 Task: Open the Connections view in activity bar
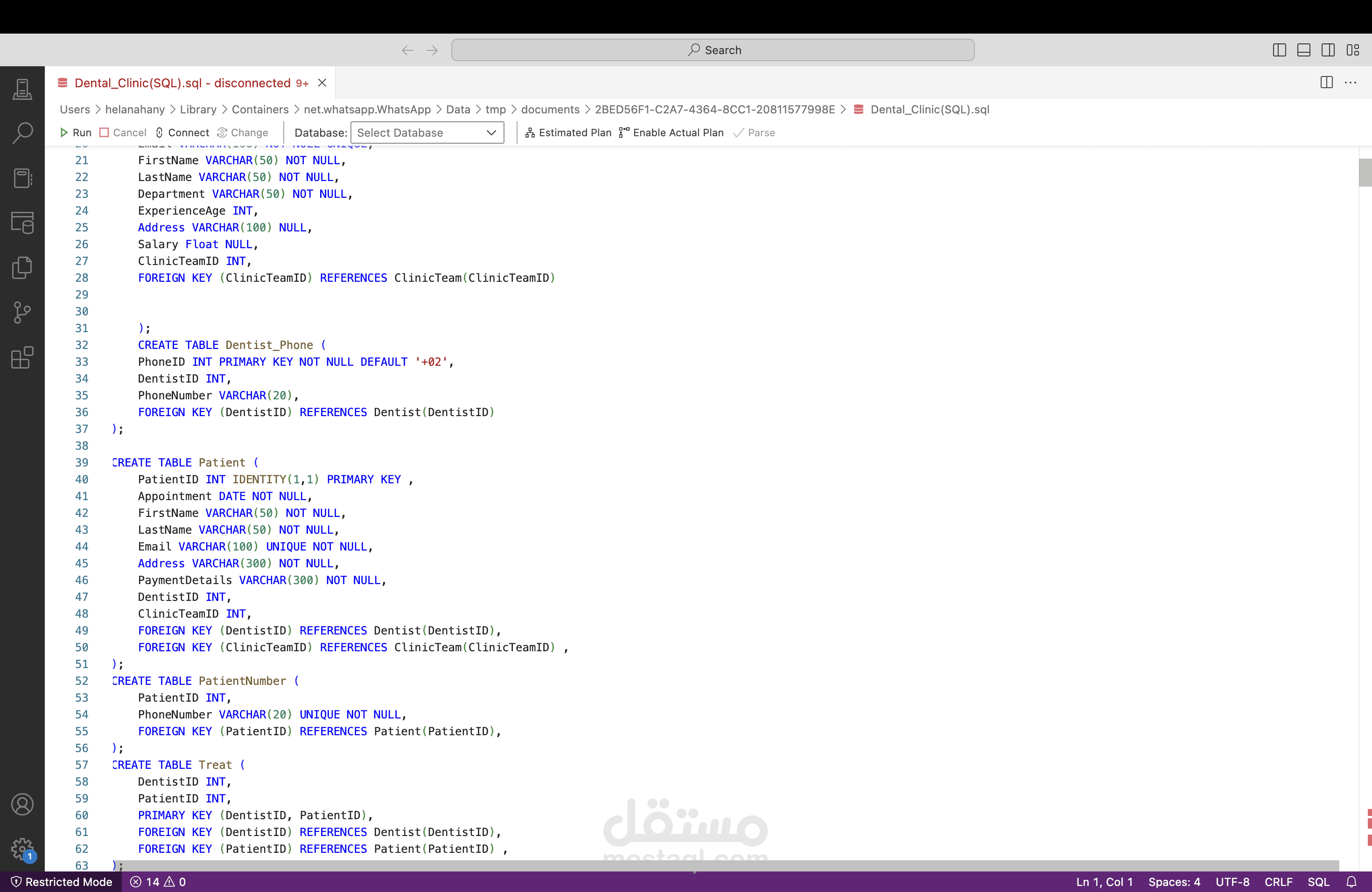pos(22,89)
